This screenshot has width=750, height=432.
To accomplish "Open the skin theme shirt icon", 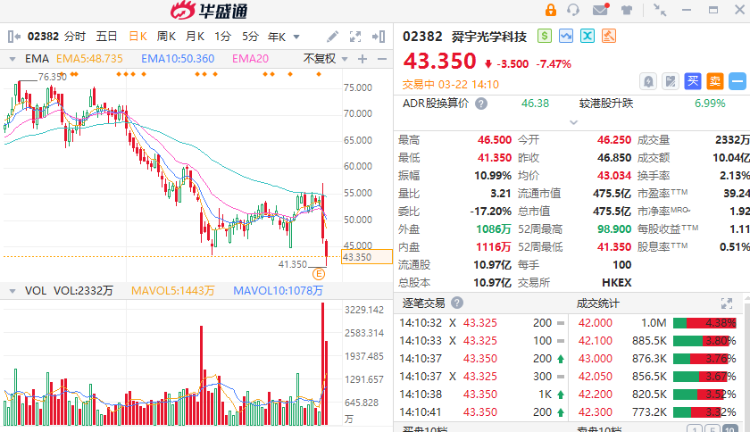I will click(626, 10).
